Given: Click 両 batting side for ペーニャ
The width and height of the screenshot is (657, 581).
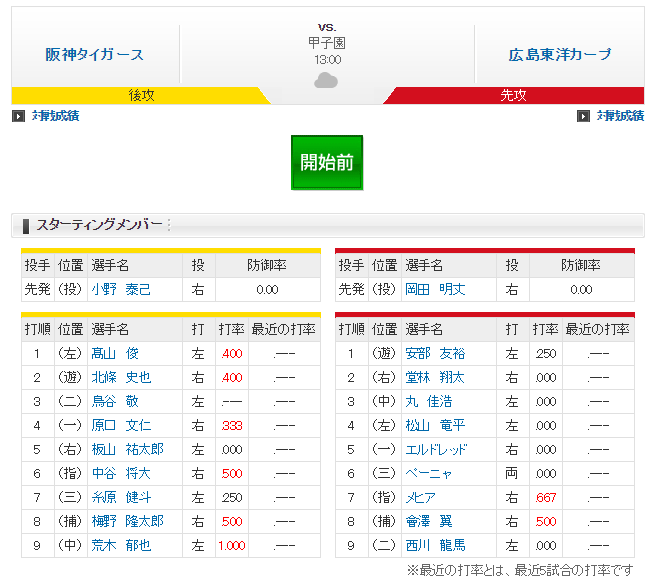Looking at the screenshot, I should pyautogui.click(x=512, y=473).
